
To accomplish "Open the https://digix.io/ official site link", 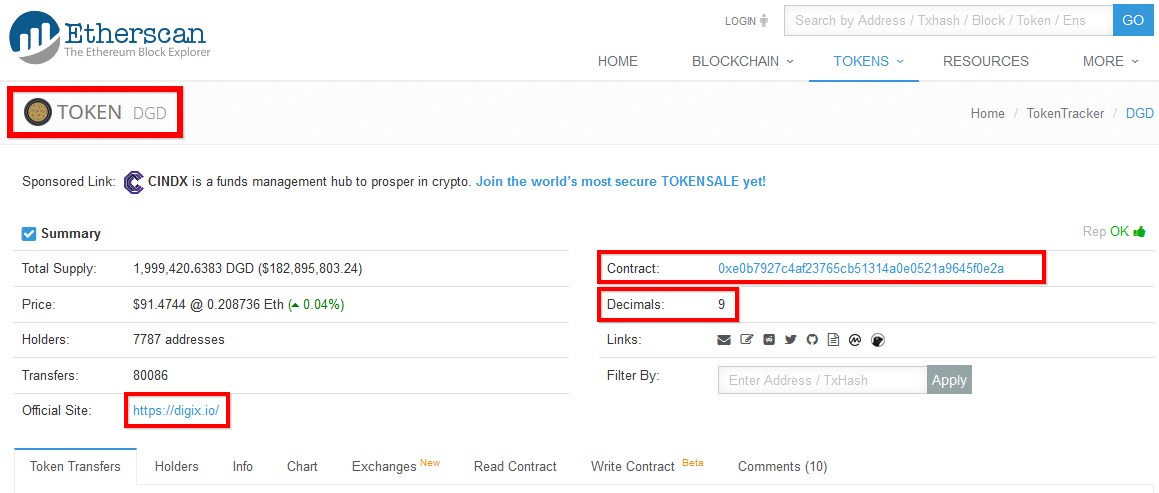I will [176, 411].
